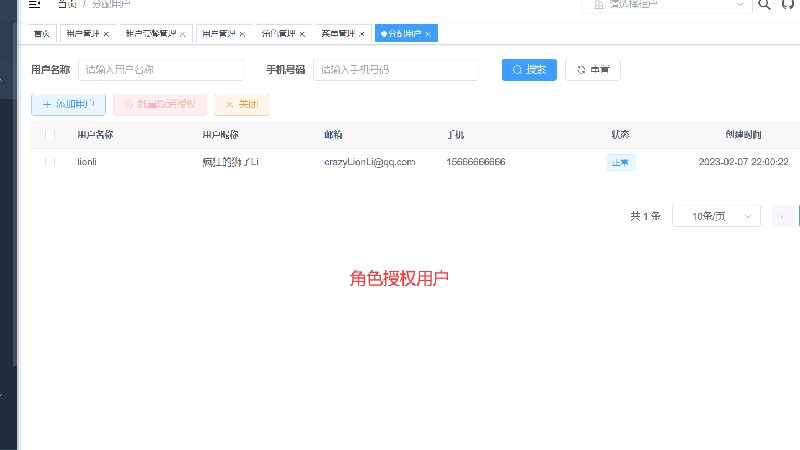The image size is (800, 450).
Task: Click the lionli username cell
Action: (87, 162)
